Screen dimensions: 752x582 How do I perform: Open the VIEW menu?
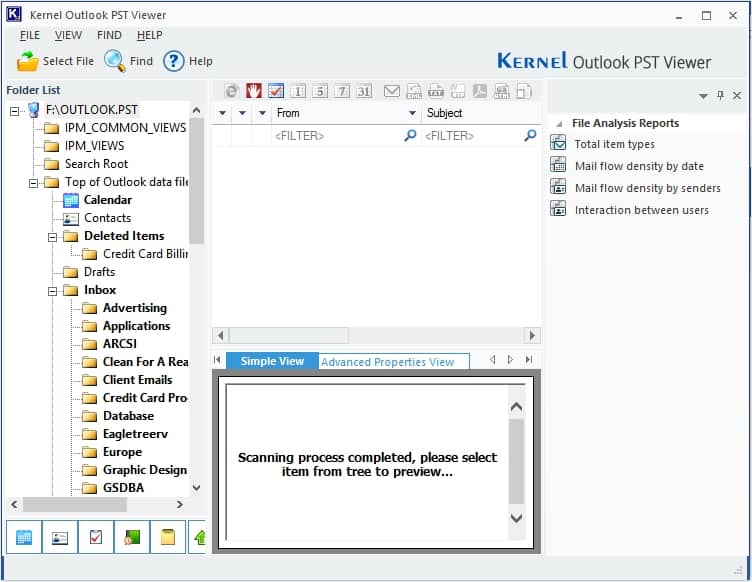[x=68, y=35]
